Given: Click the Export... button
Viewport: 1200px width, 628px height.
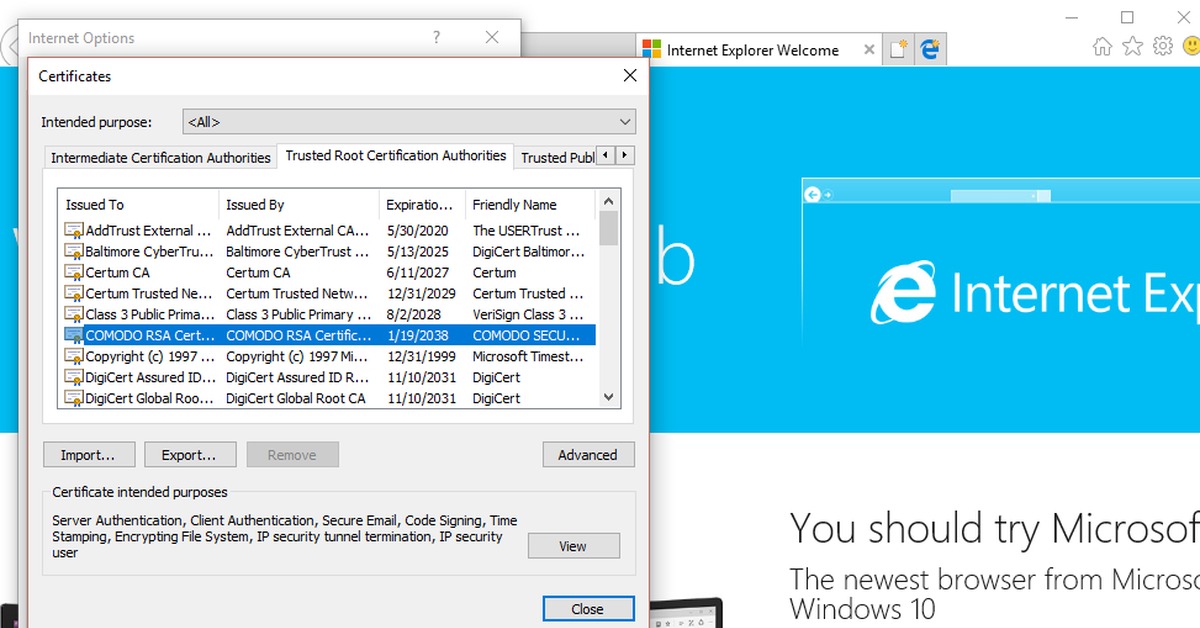Looking at the screenshot, I should pyautogui.click(x=190, y=455).
